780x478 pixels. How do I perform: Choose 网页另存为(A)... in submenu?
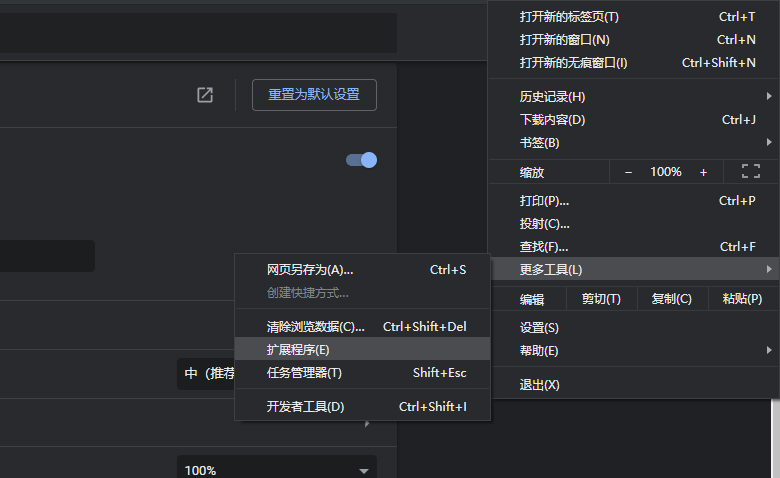tap(363, 270)
